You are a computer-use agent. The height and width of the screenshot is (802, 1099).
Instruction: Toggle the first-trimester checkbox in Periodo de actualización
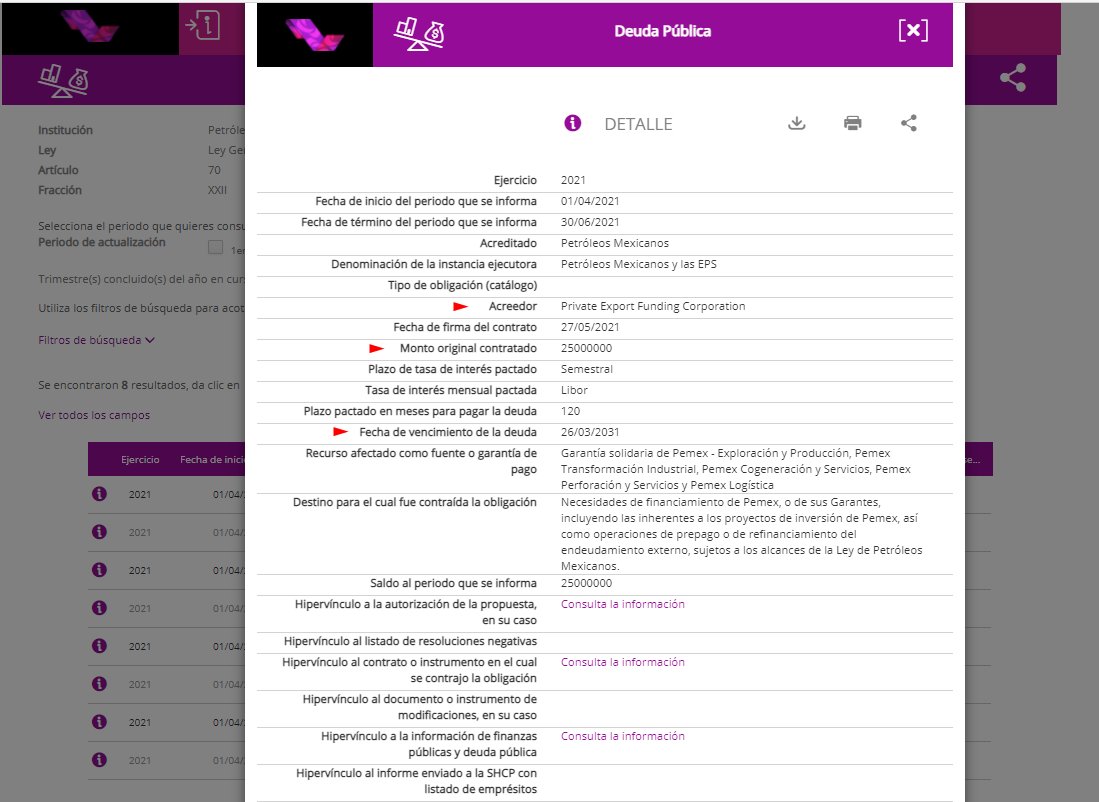point(216,247)
